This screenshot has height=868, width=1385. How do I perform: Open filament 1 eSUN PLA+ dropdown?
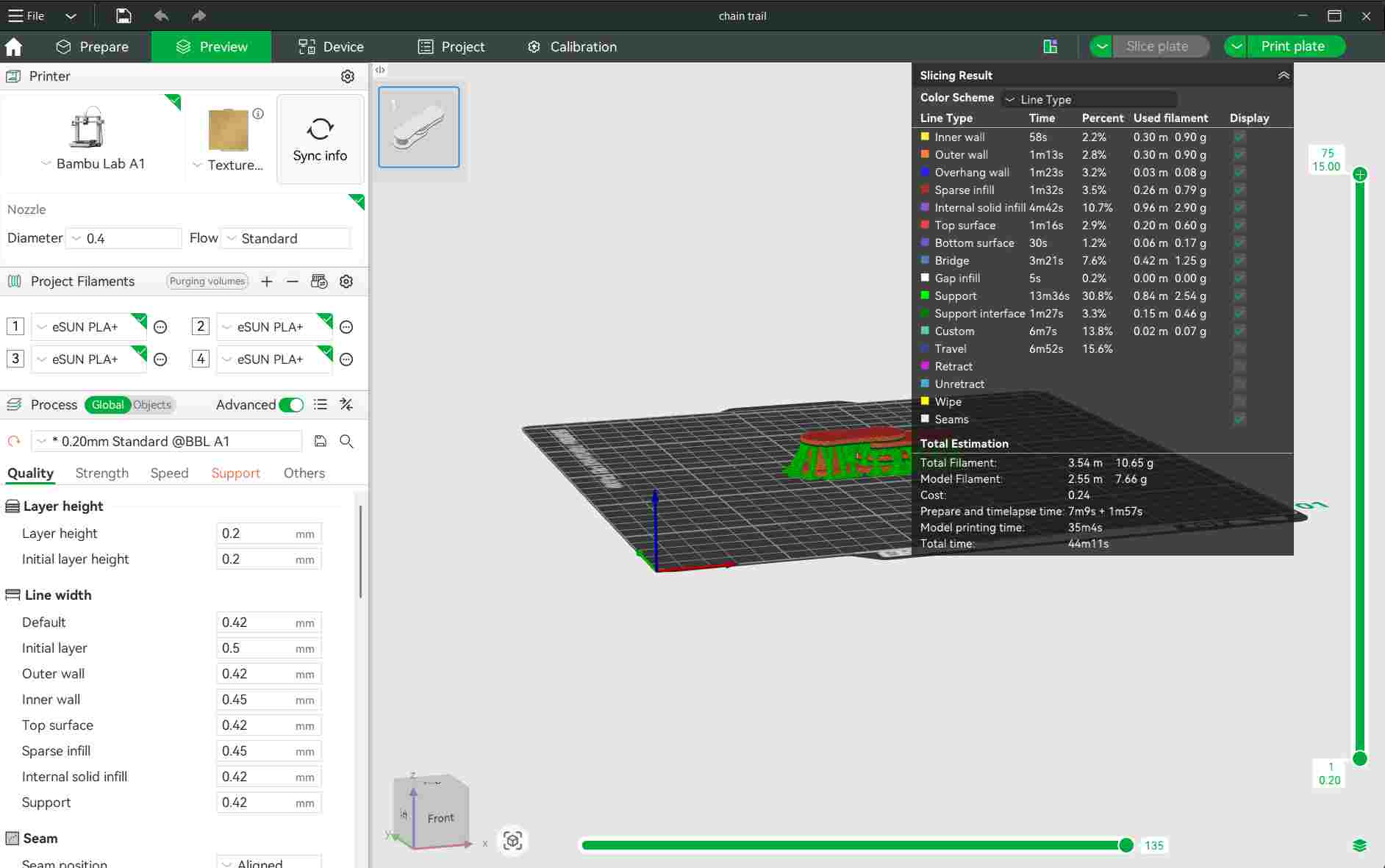click(x=89, y=327)
